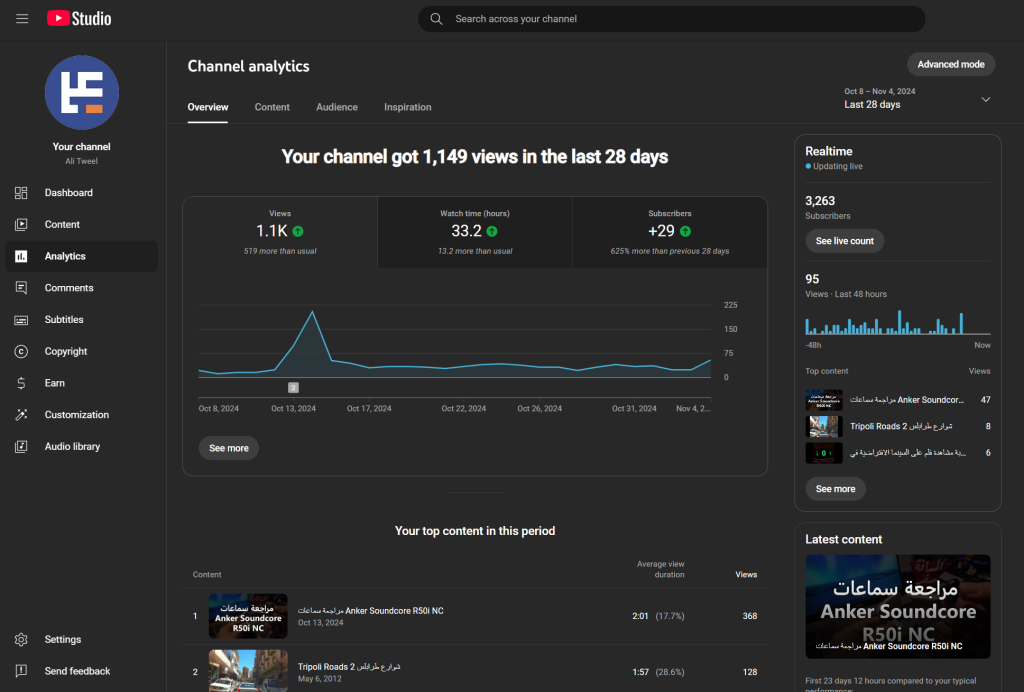Open Anker Soundcore R50i NC thumbnail in top content
The image size is (1024, 692).
click(x=248, y=616)
